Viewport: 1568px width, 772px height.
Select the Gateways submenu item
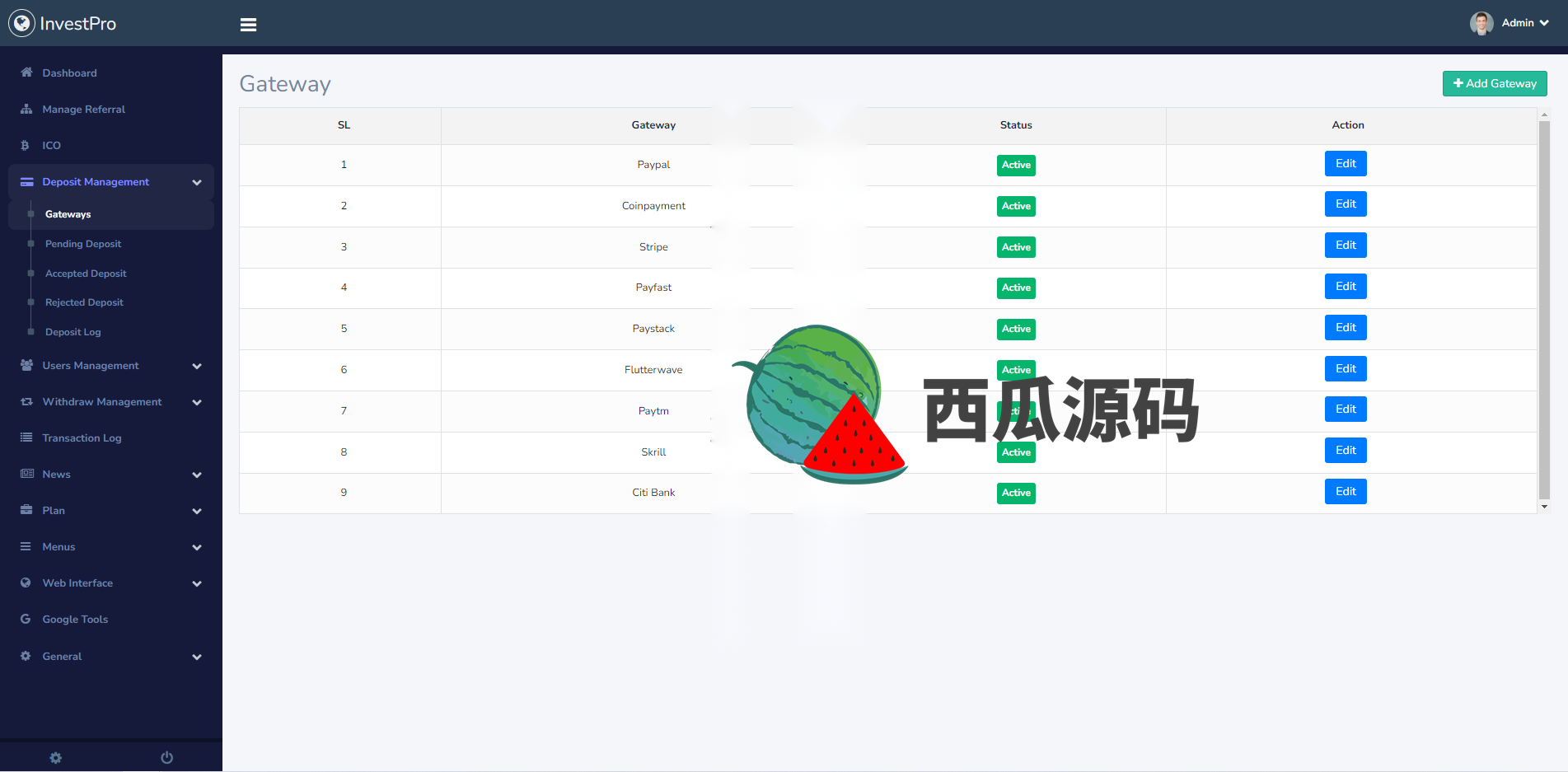click(x=111, y=214)
